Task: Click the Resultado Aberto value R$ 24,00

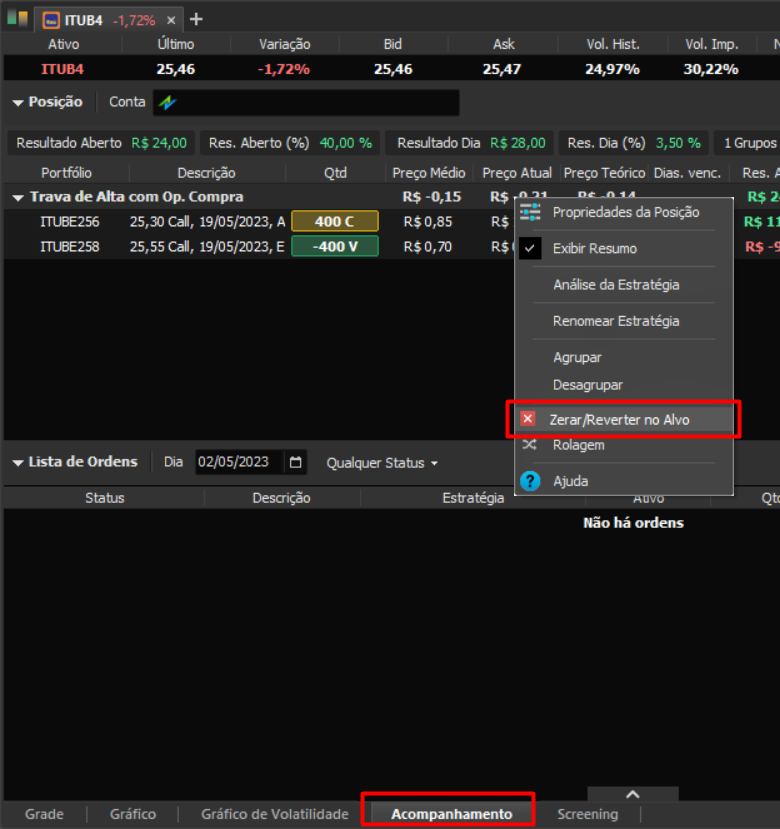Action: pyautogui.click(x=159, y=143)
